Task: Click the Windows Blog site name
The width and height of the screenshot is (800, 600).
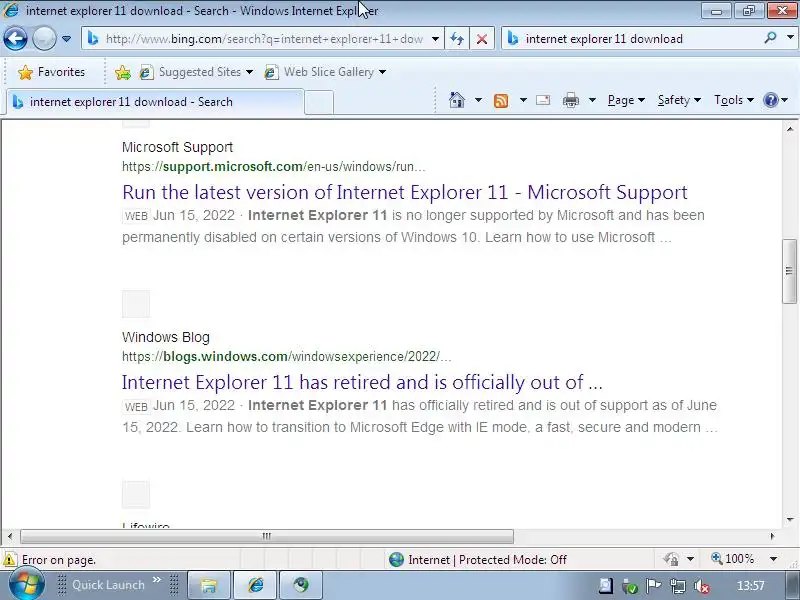Action: coord(166,337)
